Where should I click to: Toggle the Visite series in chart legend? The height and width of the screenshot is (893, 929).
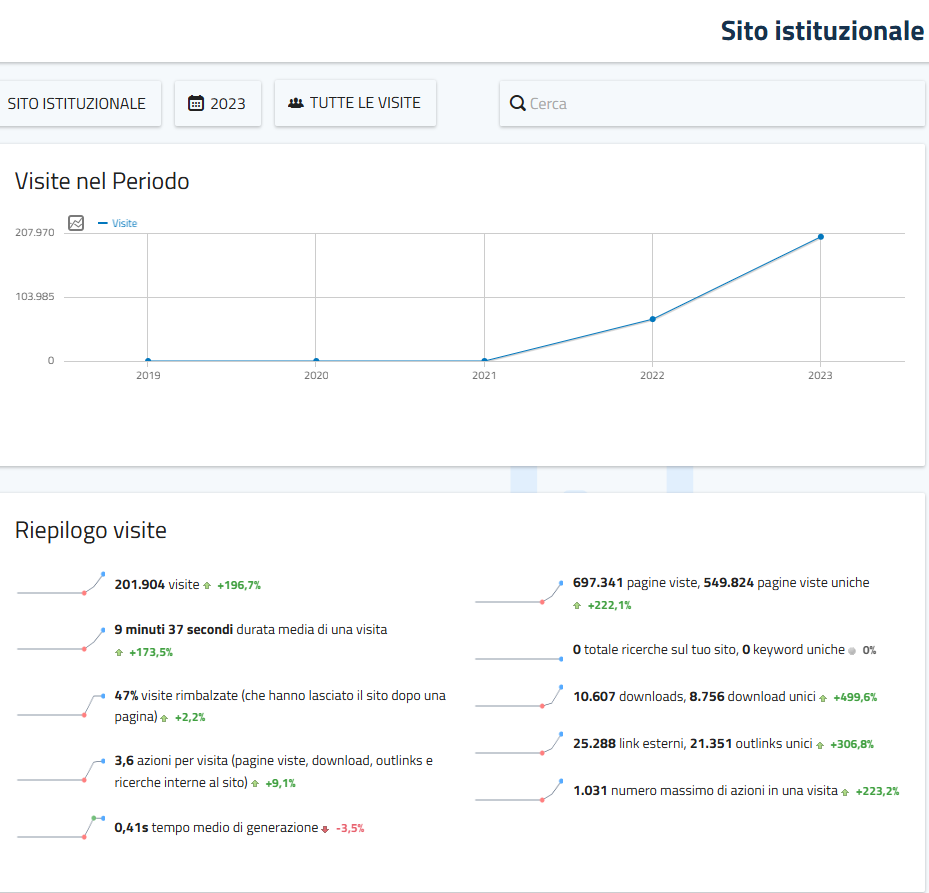(x=118, y=224)
